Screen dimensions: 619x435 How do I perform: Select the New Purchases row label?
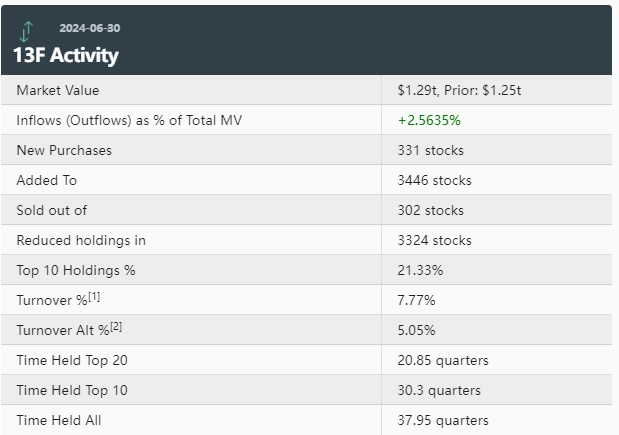click(x=64, y=150)
